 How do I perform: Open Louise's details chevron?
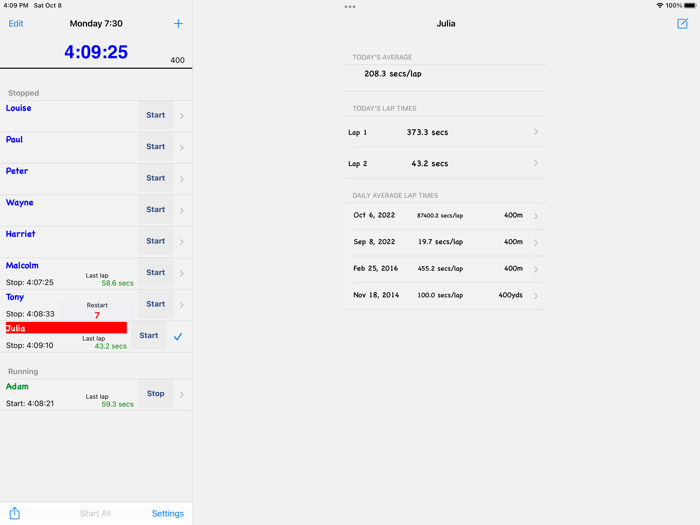(182, 116)
